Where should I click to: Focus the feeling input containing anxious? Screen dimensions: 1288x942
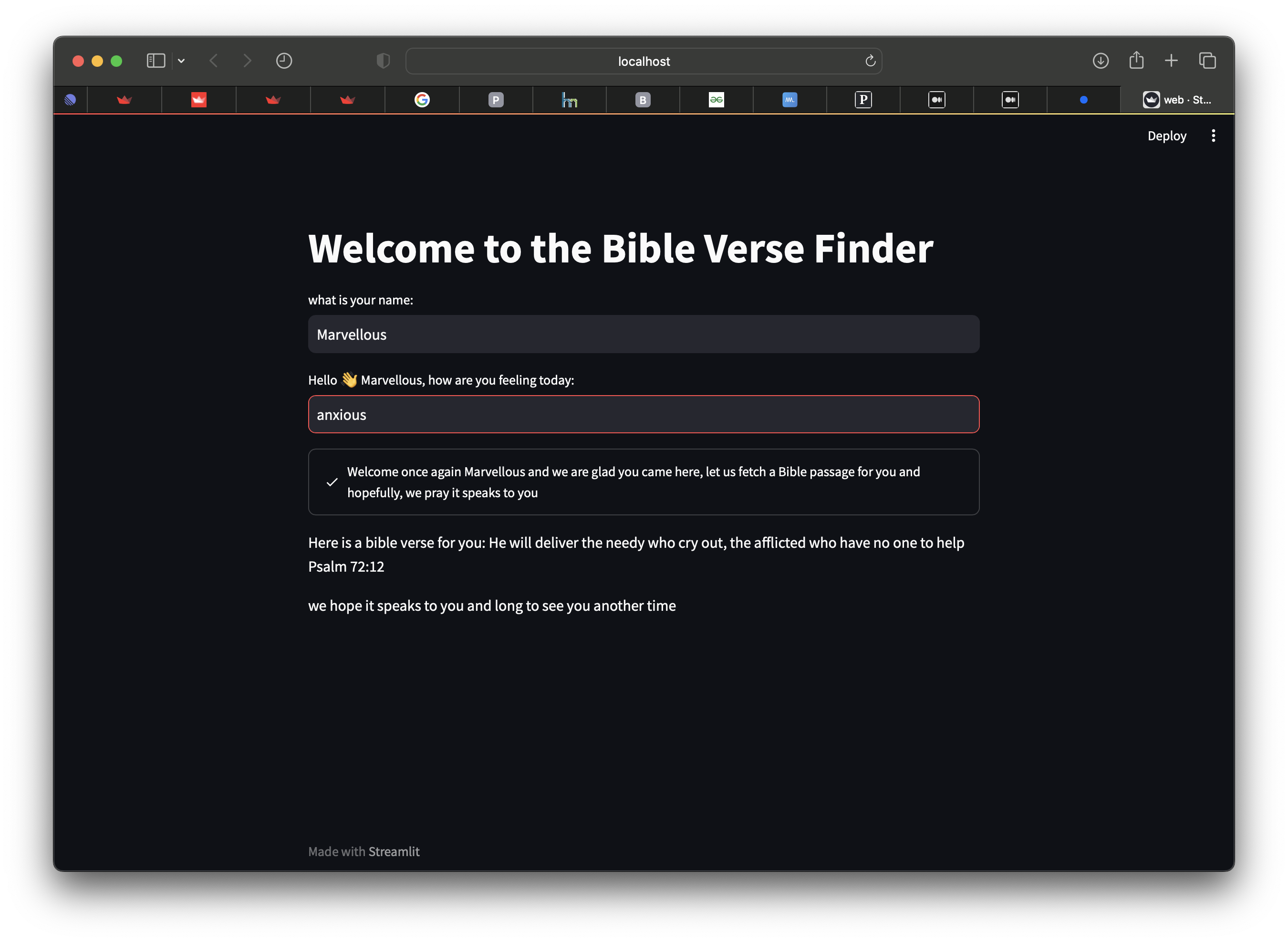(x=644, y=415)
